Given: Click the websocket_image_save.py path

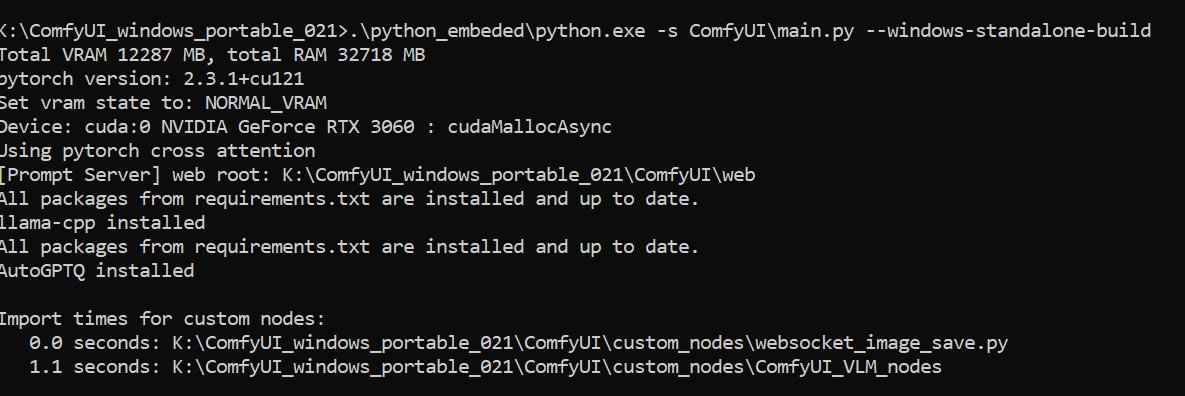Looking at the screenshot, I should [590, 342].
